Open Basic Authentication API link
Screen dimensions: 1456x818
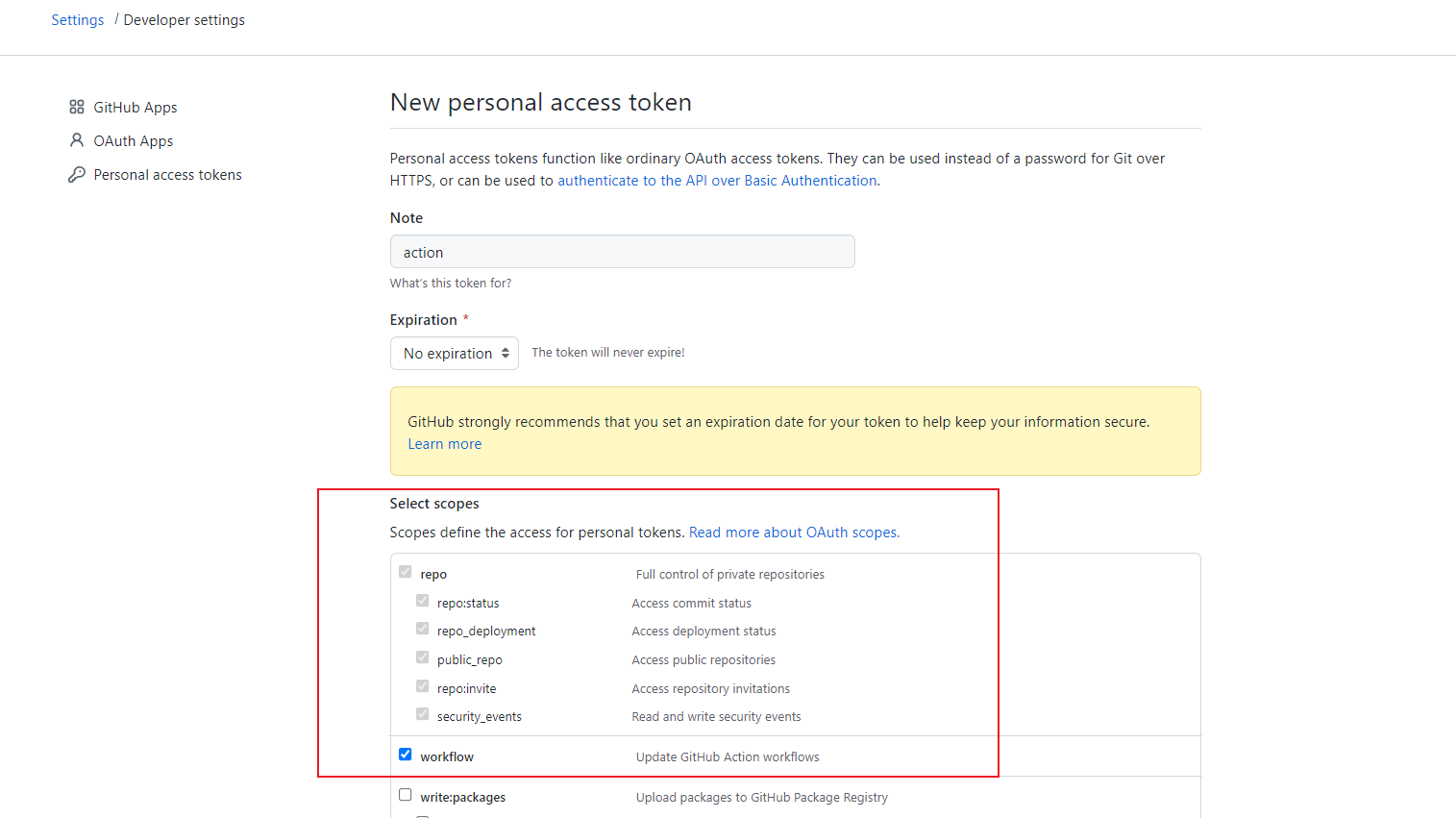click(717, 181)
